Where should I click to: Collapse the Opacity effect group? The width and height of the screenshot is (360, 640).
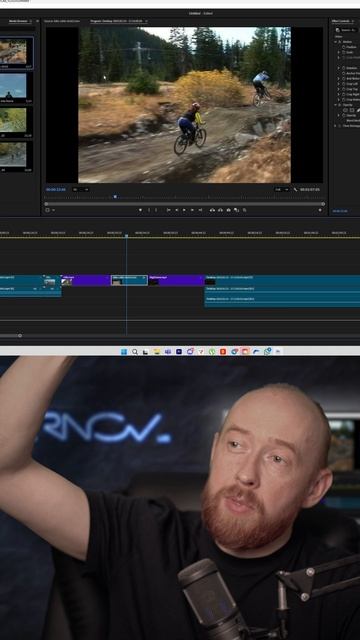335,105
